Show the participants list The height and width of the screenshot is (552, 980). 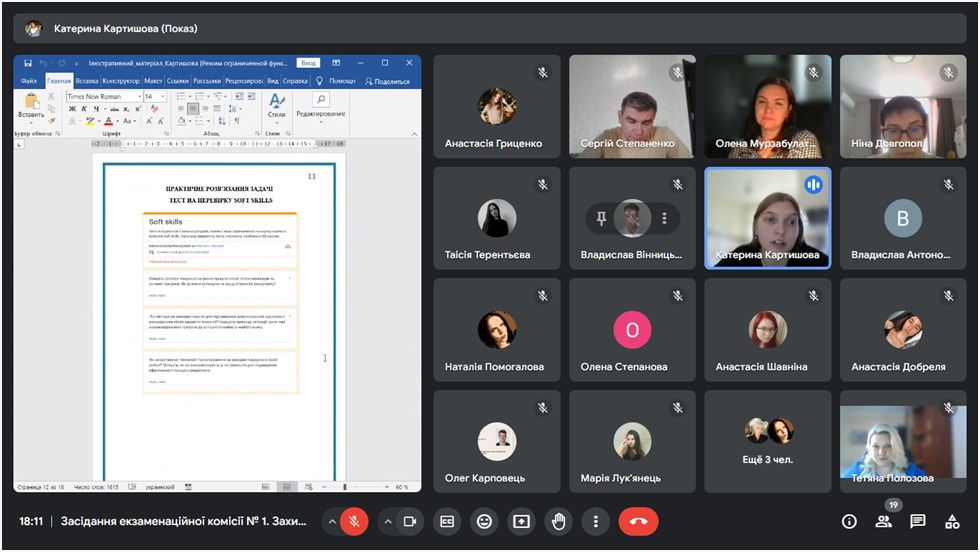(x=883, y=521)
